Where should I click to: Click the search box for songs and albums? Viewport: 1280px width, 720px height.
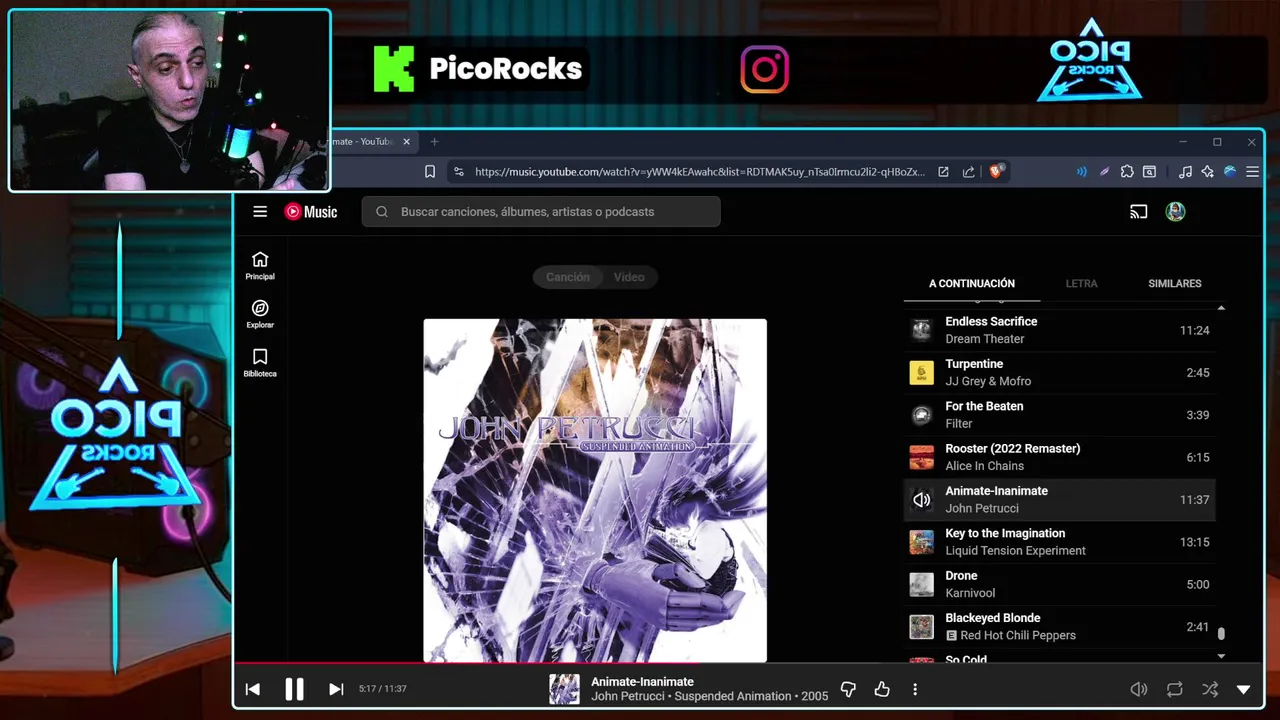[x=541, y=211]
